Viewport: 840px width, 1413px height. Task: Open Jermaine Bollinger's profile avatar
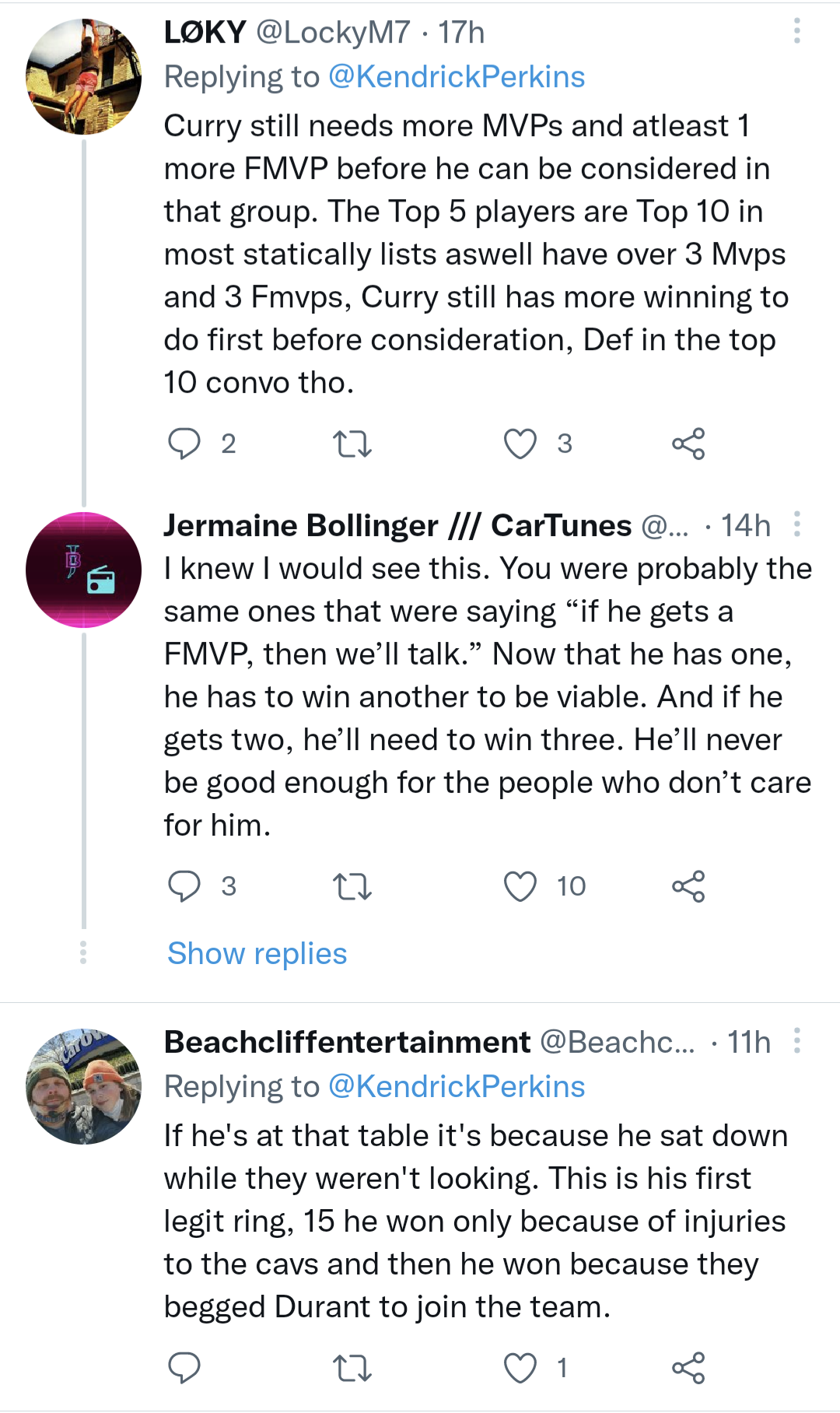[84, 570]
